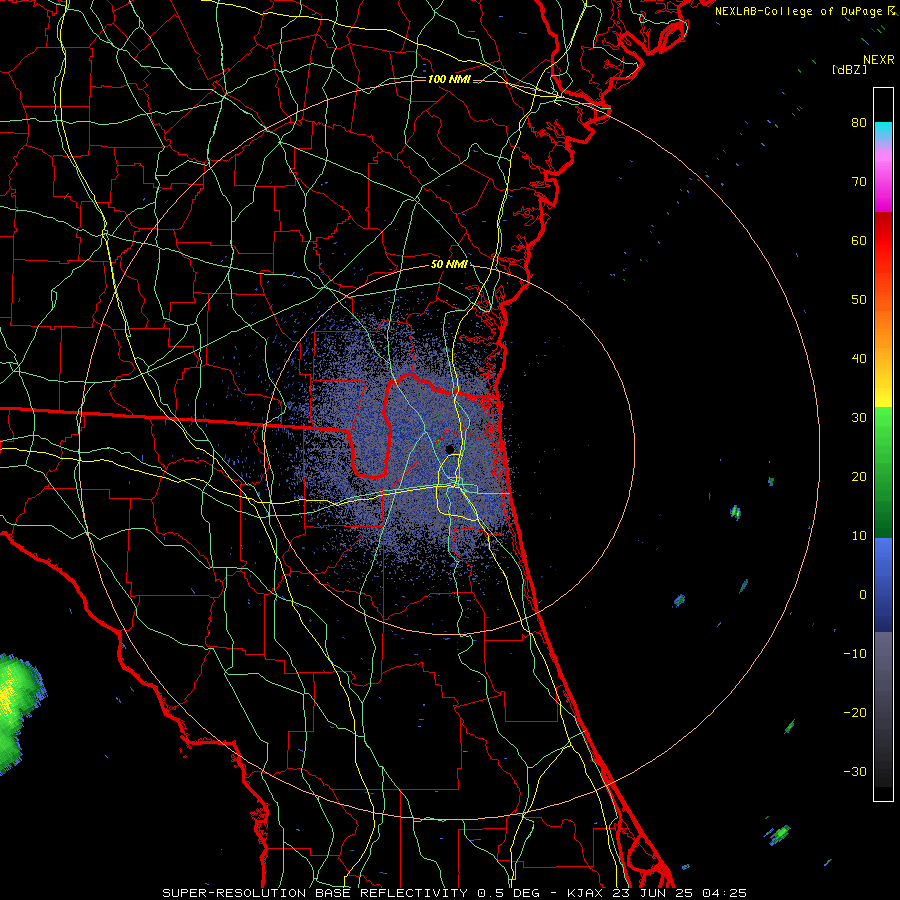Click the NEXR label above the scale
This screenshot has height=900, width=900.
click(879, 60)
